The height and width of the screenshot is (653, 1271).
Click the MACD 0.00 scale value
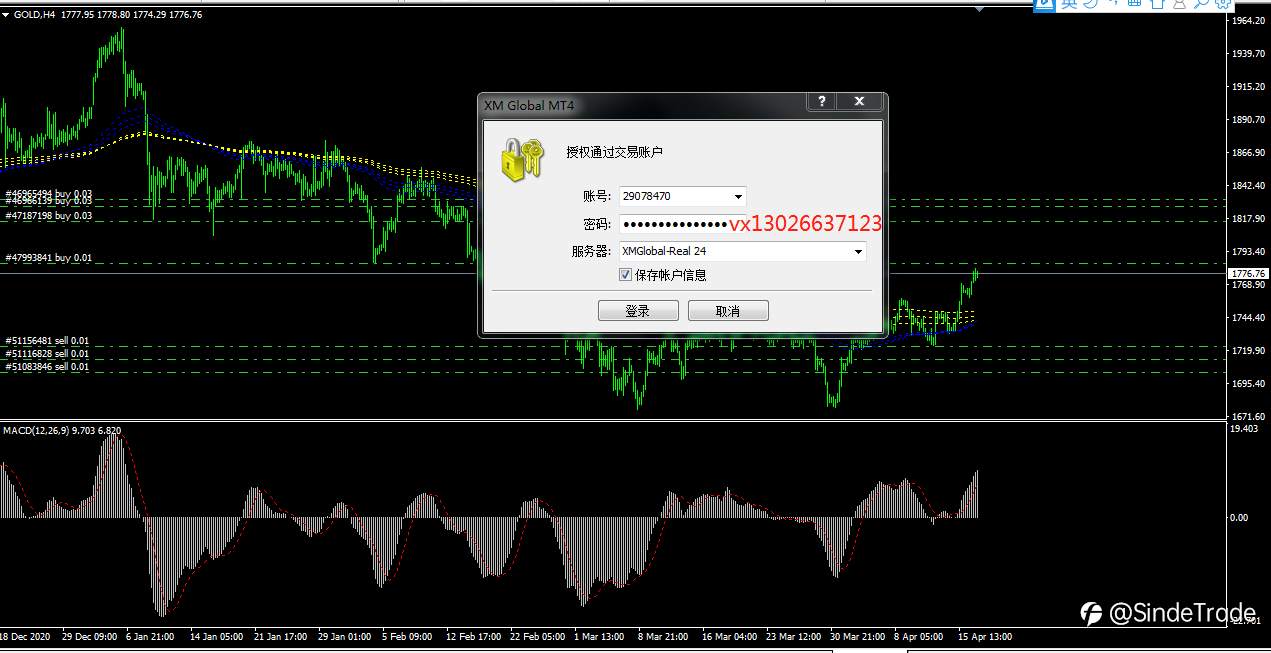coord(1240,518)
